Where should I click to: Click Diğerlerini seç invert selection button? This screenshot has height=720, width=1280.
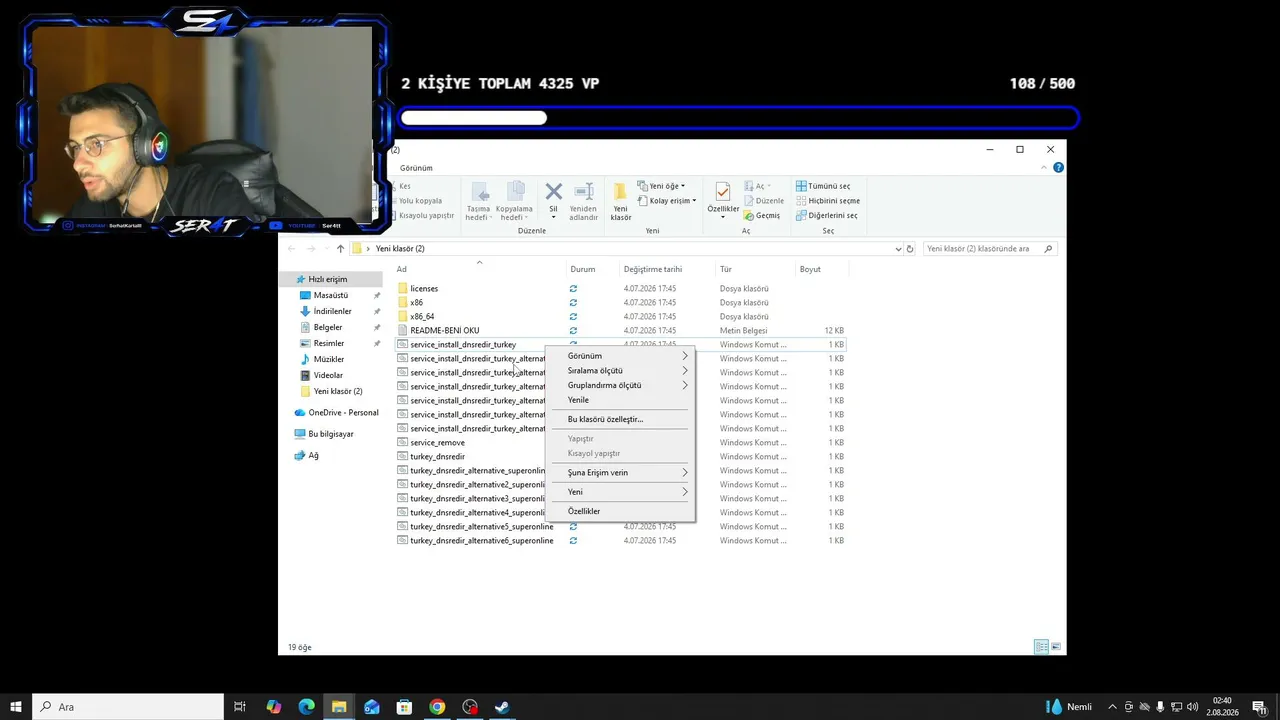826,215
